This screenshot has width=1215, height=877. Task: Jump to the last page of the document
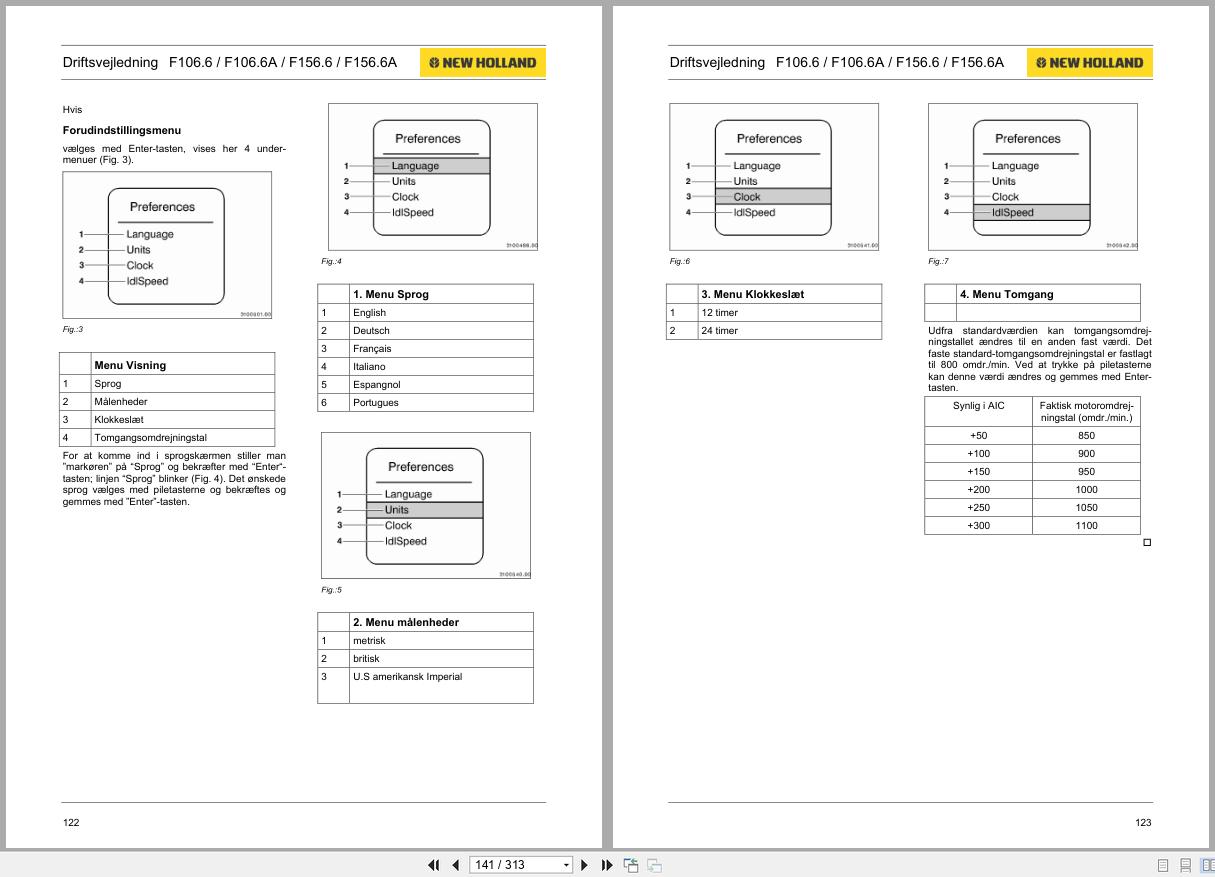tap(607, 865)
